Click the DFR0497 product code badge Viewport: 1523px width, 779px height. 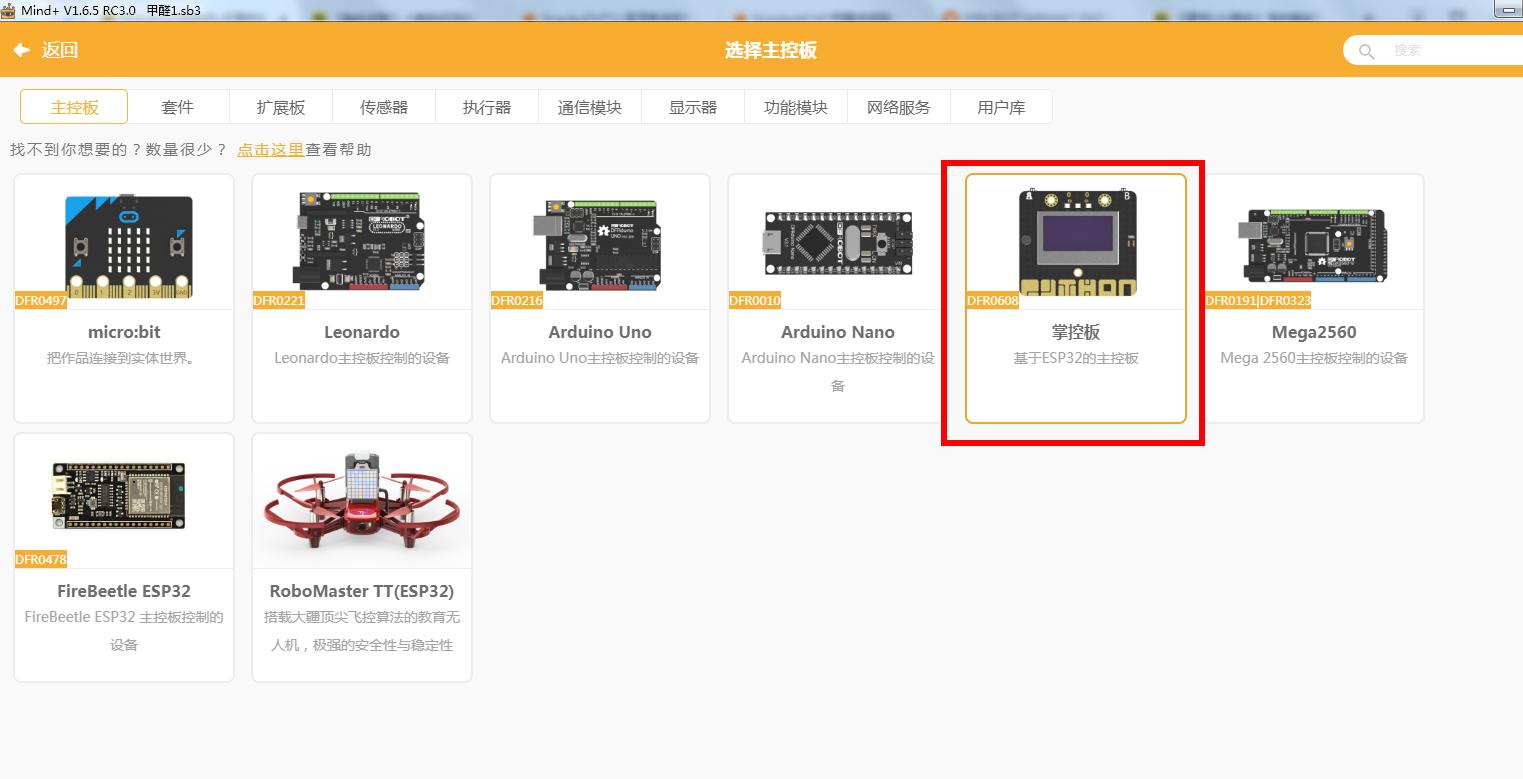[40, 301]
